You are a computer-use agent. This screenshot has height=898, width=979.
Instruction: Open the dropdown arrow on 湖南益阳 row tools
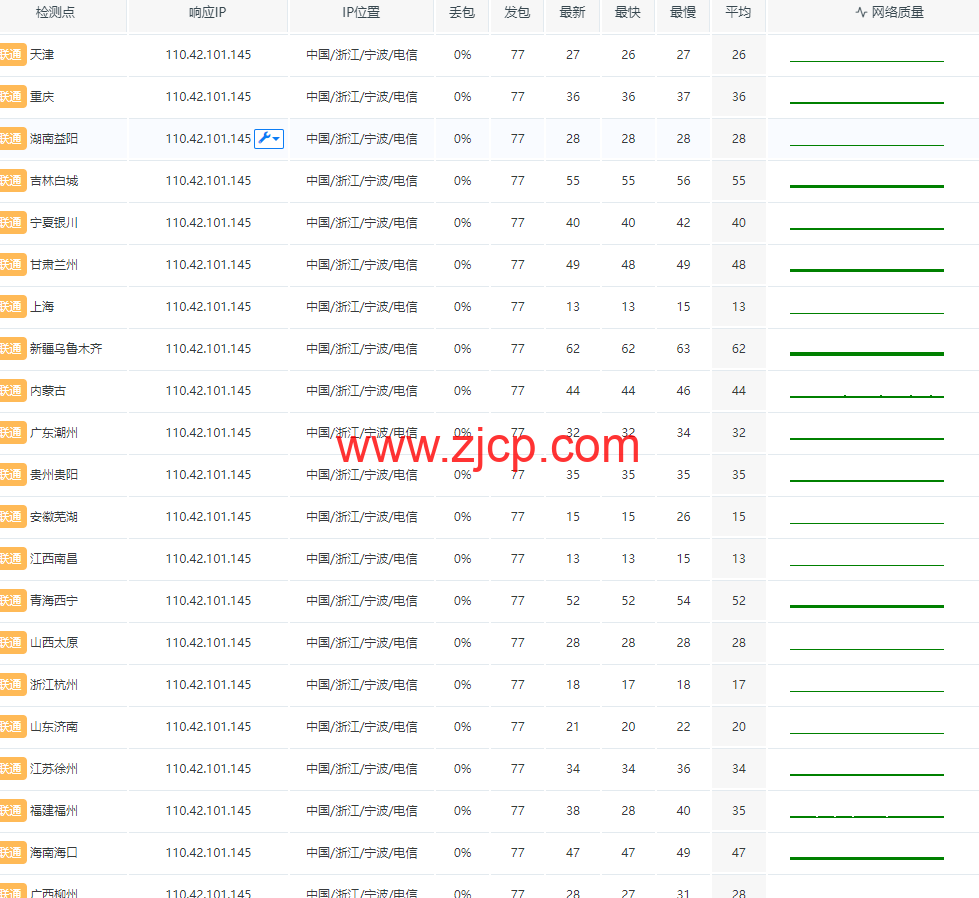277,139
